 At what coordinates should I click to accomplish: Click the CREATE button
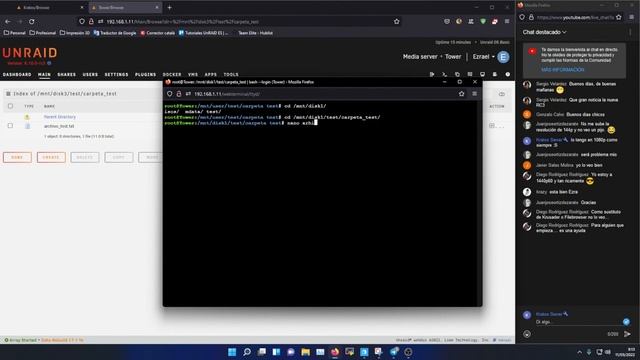(x=51, y=157)
